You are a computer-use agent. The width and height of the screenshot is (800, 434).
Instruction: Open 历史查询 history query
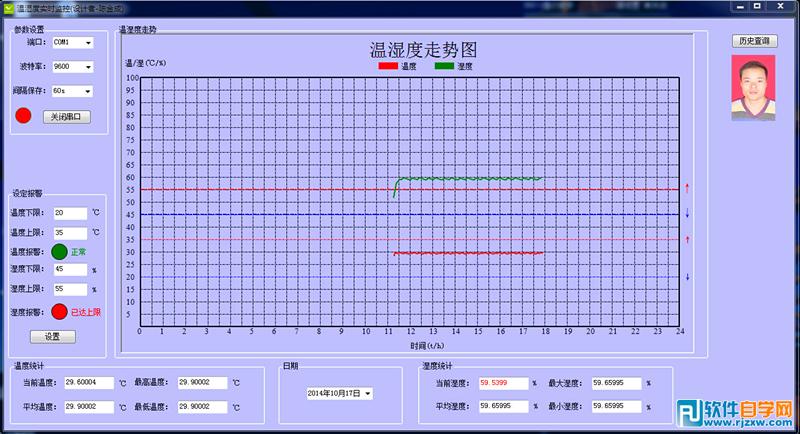coord(755,41)
